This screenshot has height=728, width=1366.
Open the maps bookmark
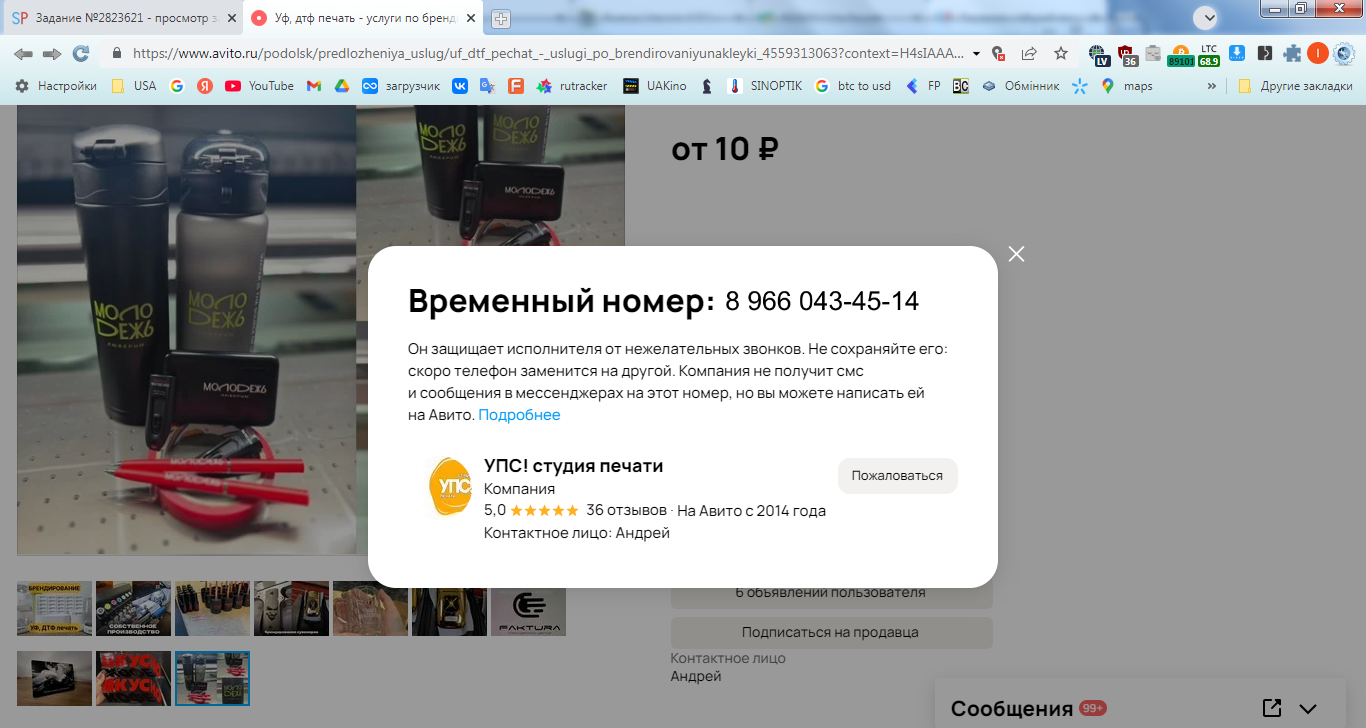click(1127, 86)
